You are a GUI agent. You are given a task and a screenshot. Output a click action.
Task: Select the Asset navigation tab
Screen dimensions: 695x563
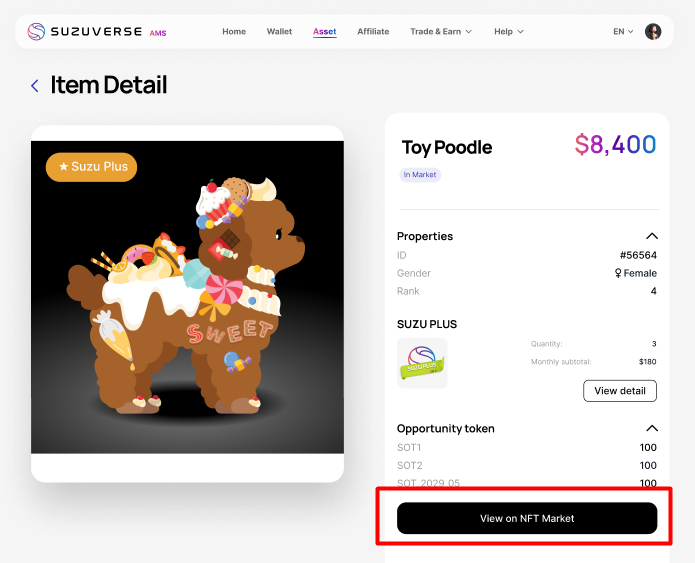click(x=324, y=31)
